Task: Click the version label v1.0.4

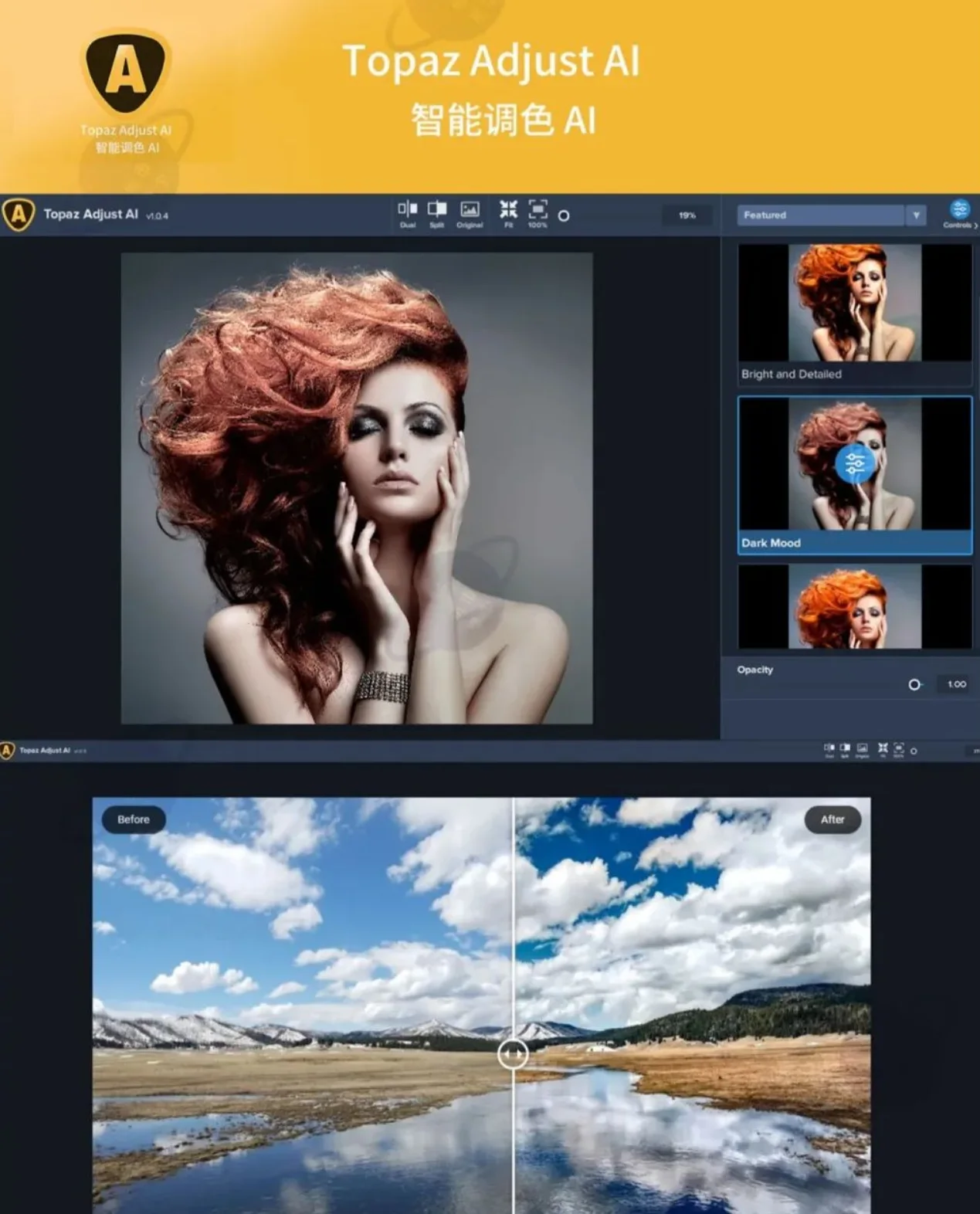Action: [x=157, y=216]
